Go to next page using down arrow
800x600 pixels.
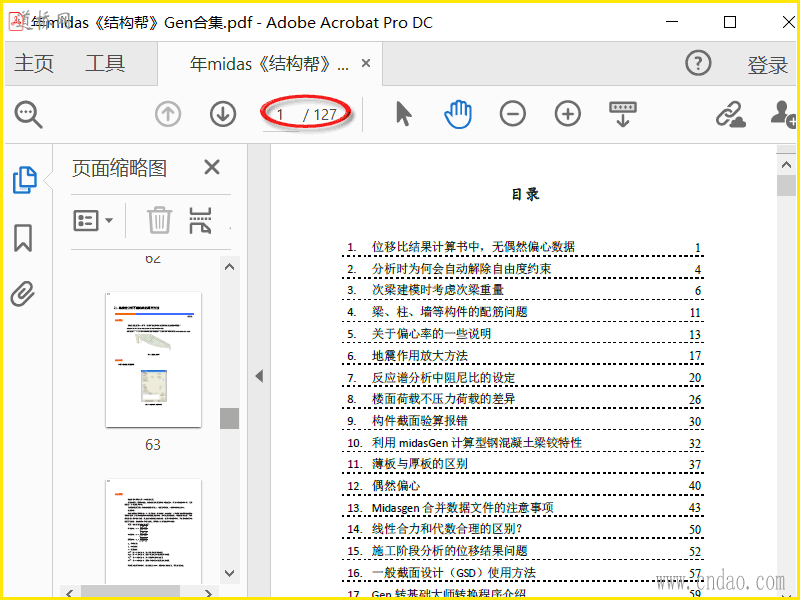(x=223, y=114)
